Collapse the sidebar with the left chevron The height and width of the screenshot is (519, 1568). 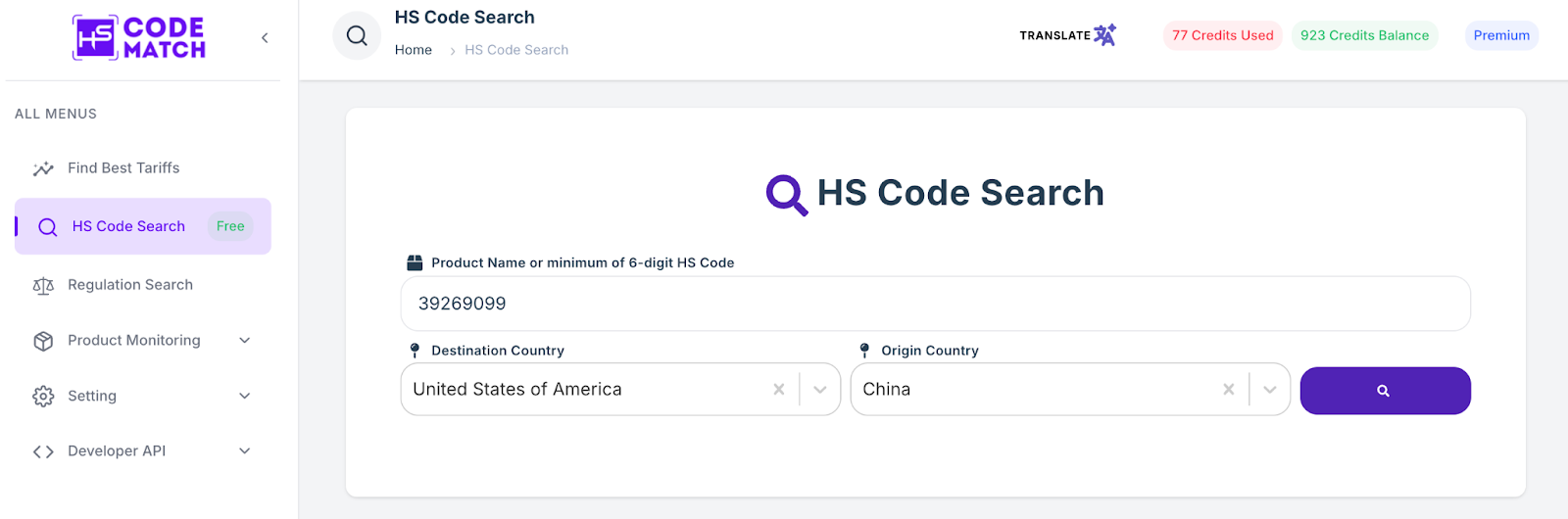(265, 38)
